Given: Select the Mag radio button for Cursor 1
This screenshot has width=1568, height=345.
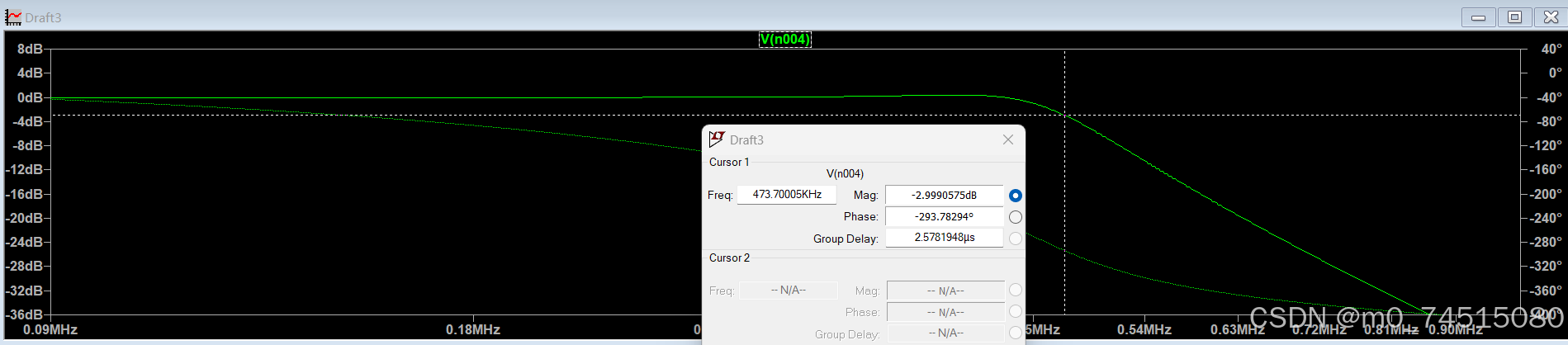Looking at the screenshot, I should pos(1016,196).
